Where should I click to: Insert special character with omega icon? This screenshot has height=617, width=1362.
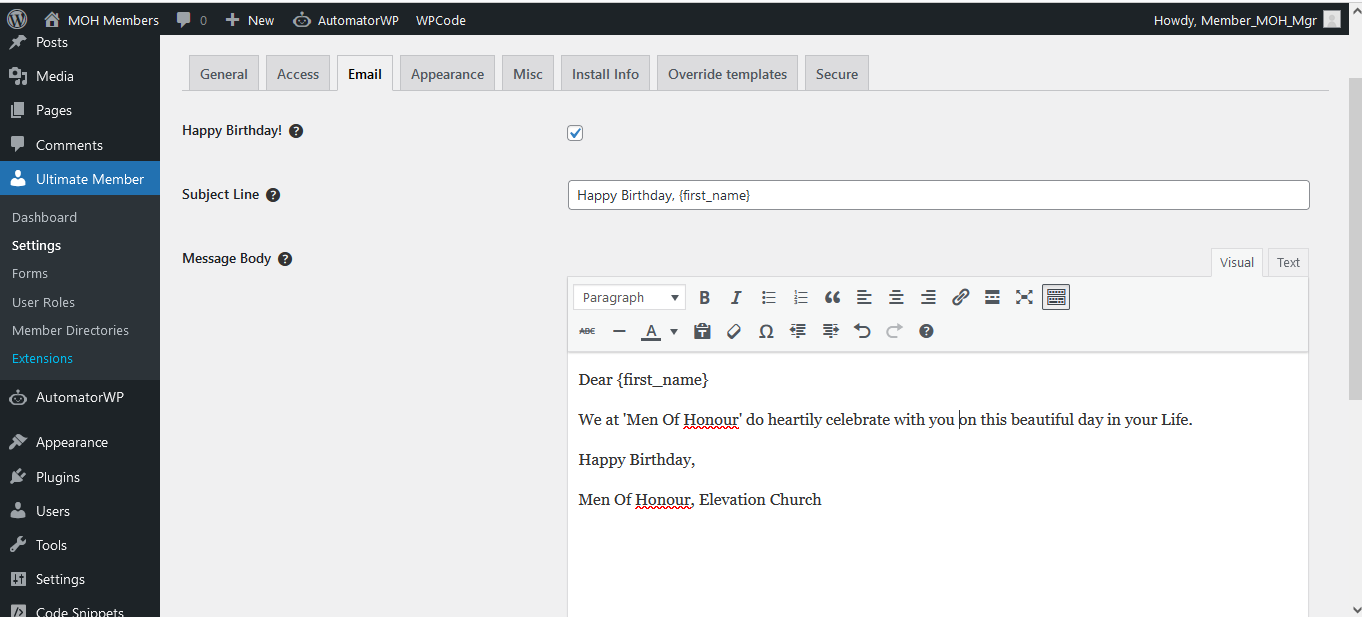(766, 331)
